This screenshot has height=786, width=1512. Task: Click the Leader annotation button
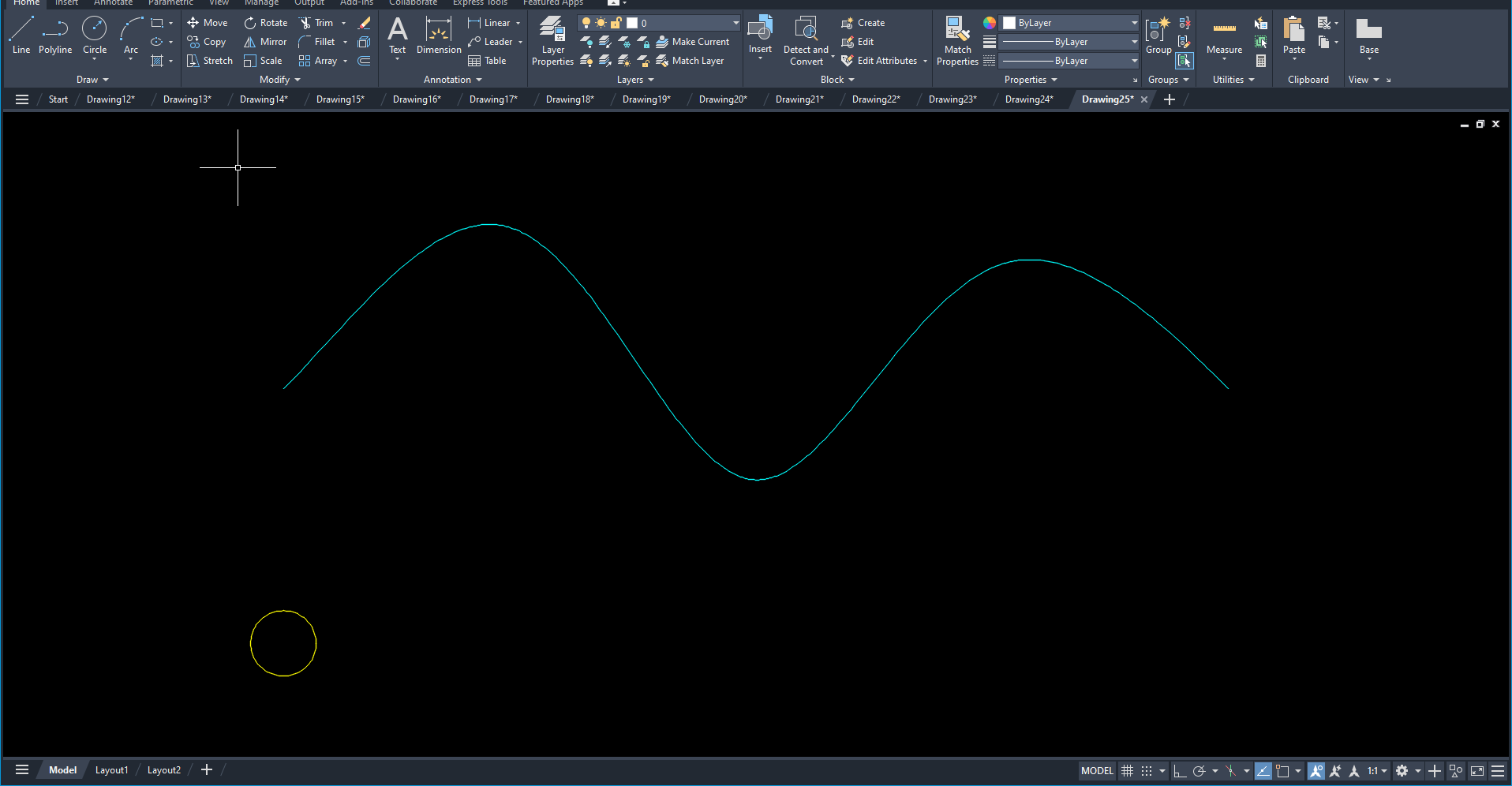pos(490,42)
